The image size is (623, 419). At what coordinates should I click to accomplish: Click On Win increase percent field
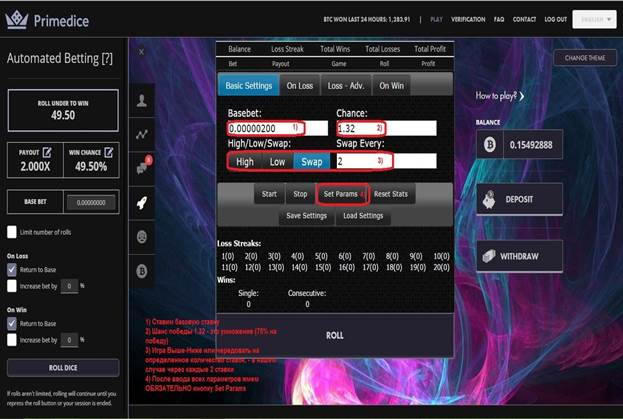click(x=69, y=340)
